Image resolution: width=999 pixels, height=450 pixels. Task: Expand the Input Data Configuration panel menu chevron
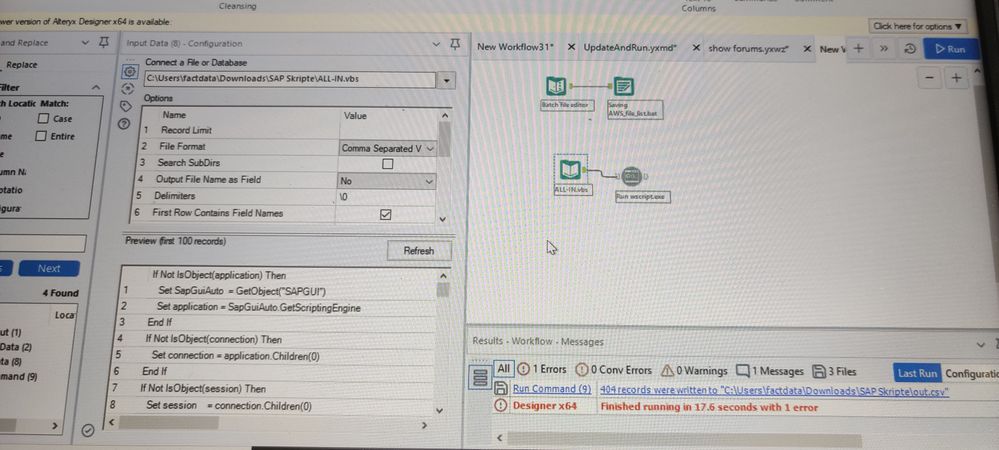436,44
